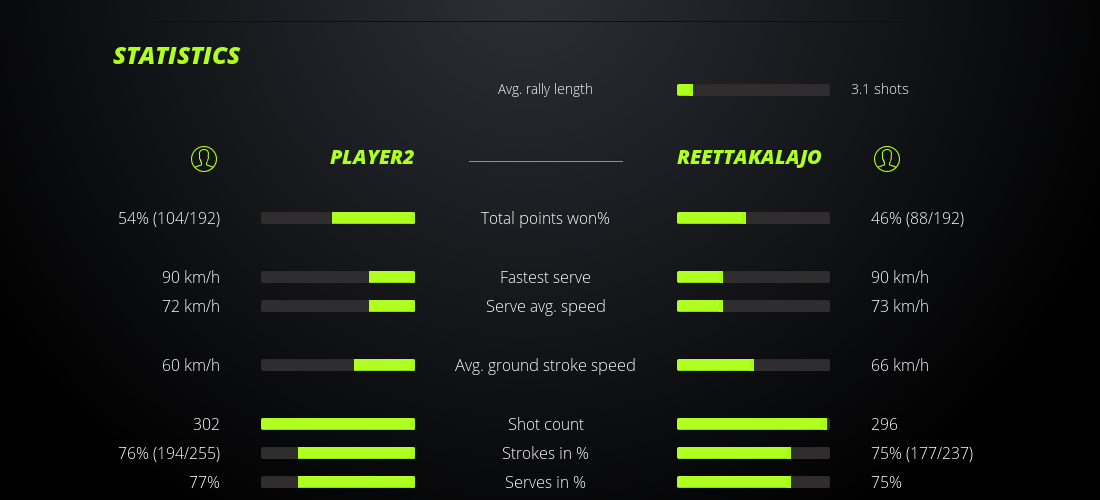Viewport: 1100px width, 500px height.
Task: Click Player2's serves in % bar
Action: coord(338,482)
